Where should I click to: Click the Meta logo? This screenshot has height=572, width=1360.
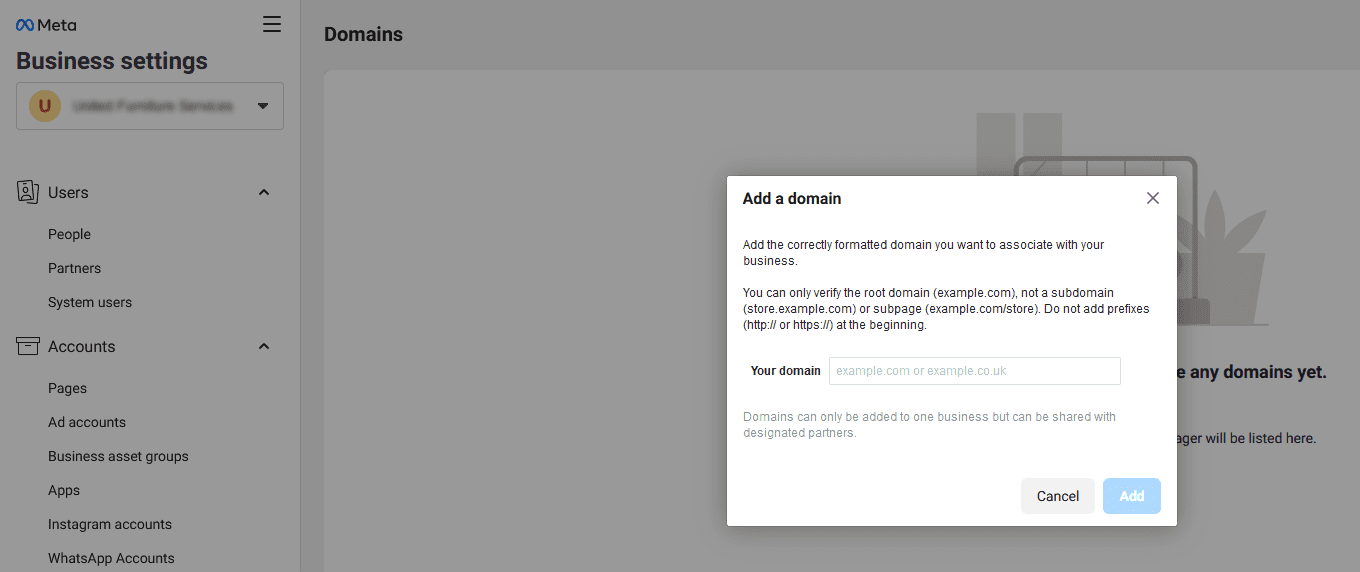tap(46, 25)
